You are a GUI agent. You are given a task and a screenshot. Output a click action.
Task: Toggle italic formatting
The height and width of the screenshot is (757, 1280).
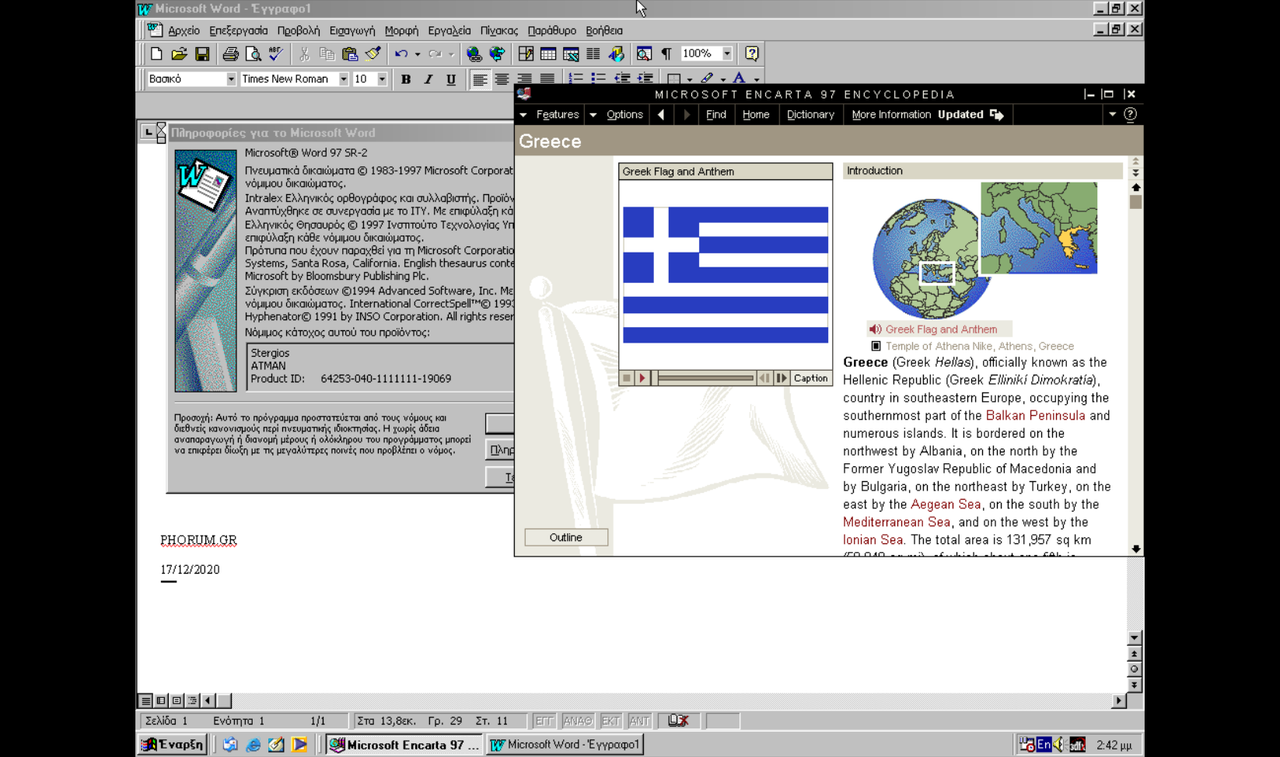tap(428, 78)
